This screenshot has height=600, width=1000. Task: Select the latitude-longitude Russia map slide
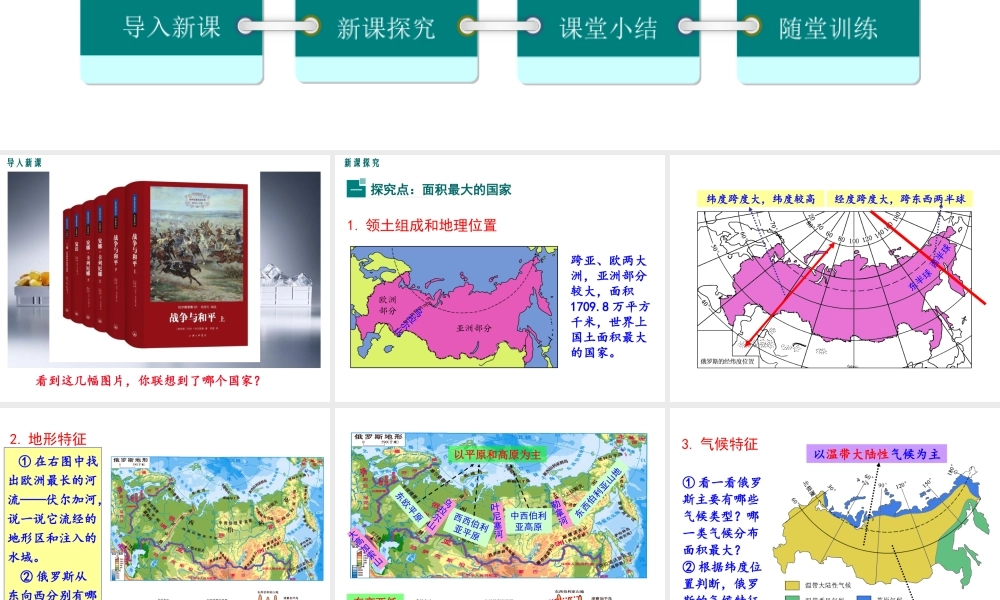[835, 278]
